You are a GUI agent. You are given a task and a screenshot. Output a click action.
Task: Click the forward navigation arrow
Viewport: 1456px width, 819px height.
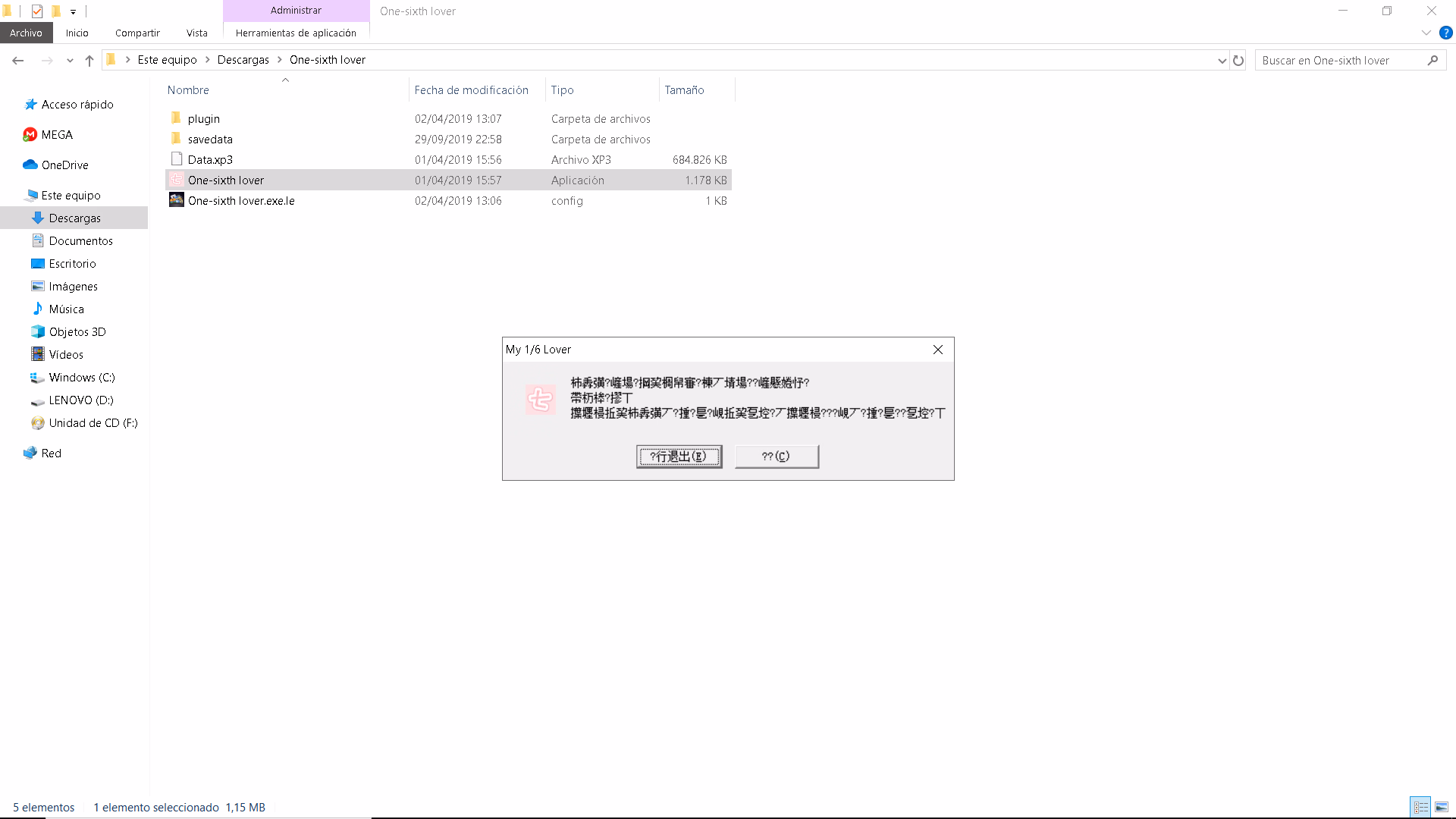[x=47, y=61]
